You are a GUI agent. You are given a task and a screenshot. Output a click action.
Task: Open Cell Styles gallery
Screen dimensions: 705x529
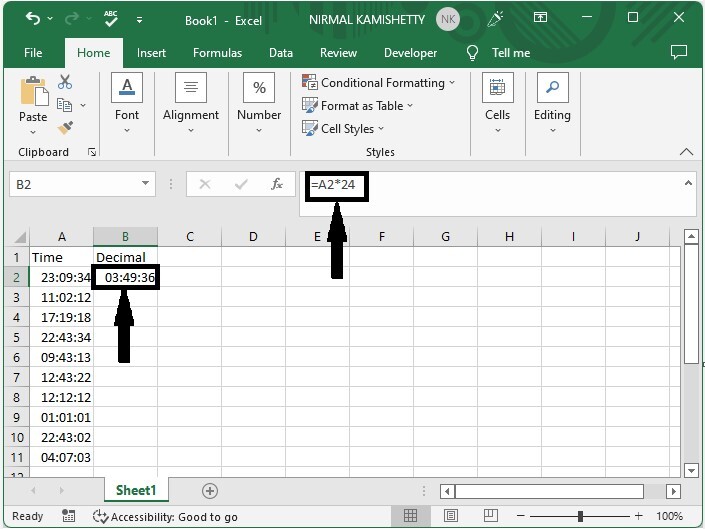click(343, 129)
